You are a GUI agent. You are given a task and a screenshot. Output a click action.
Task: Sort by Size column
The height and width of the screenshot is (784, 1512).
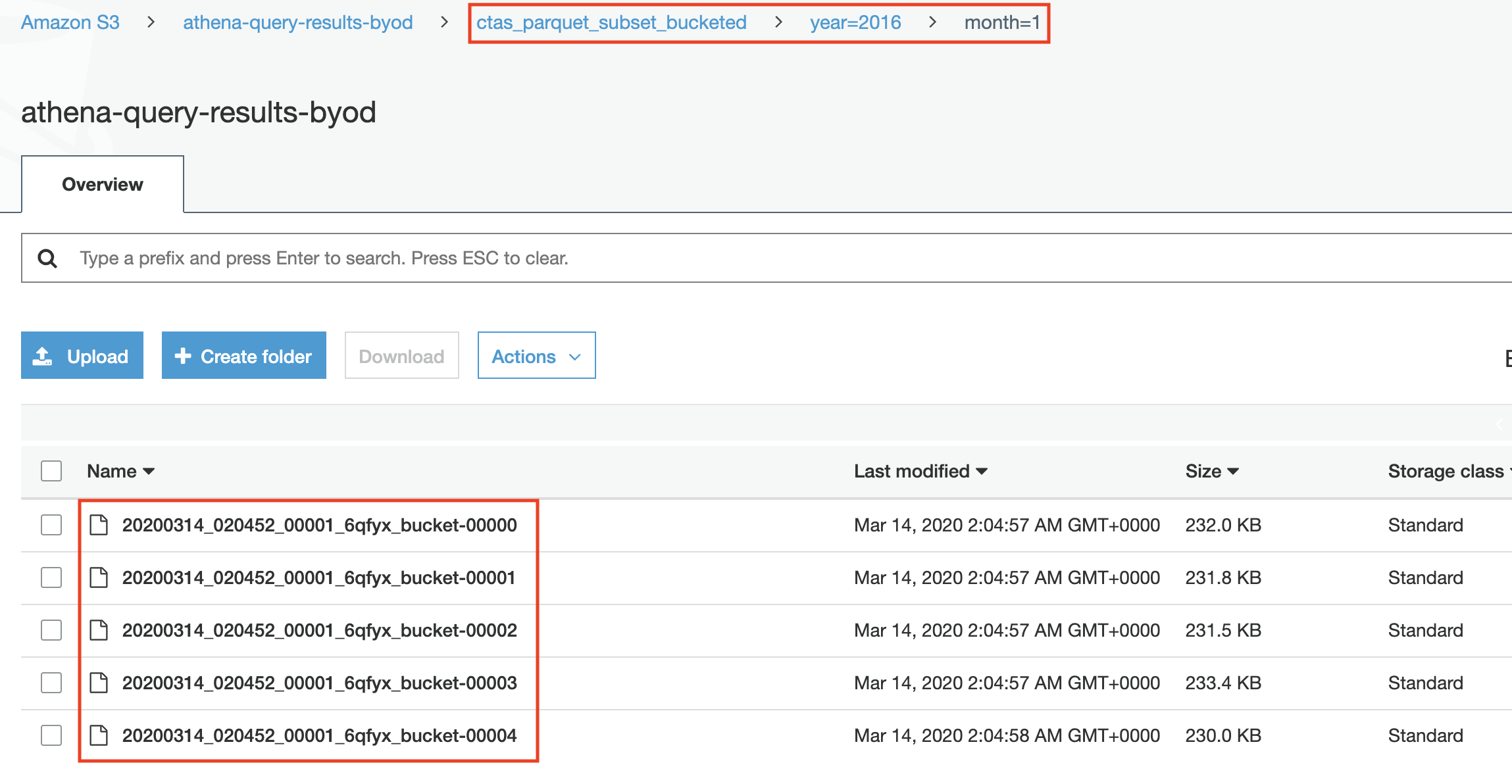1212,471
